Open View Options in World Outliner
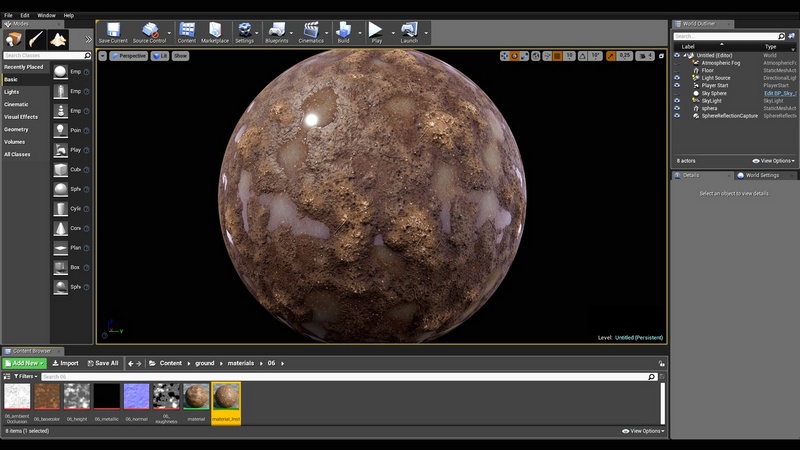Screen dimensions: 800x450 coord(774,160)
